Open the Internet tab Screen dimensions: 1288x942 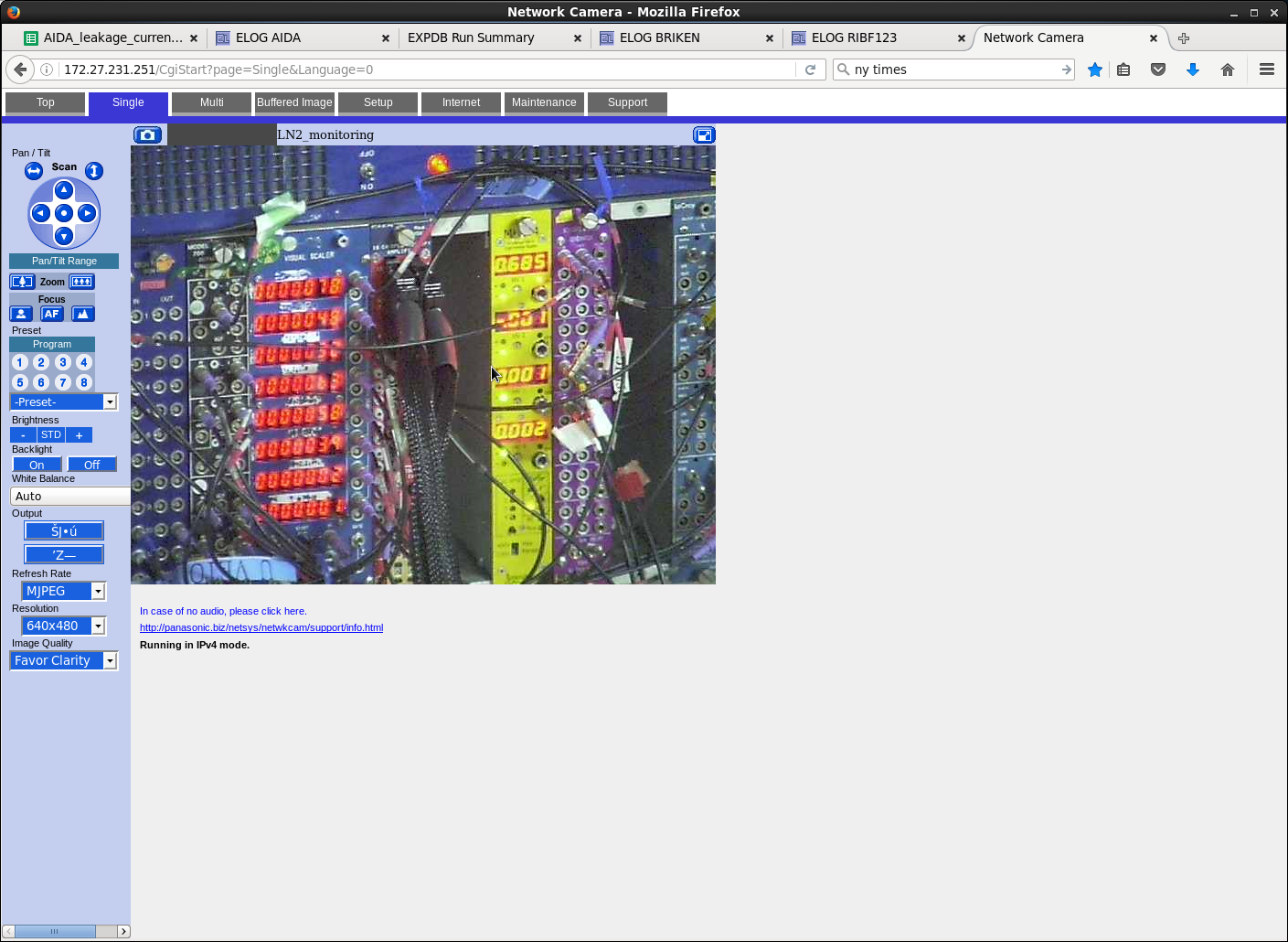click(461, 102)
